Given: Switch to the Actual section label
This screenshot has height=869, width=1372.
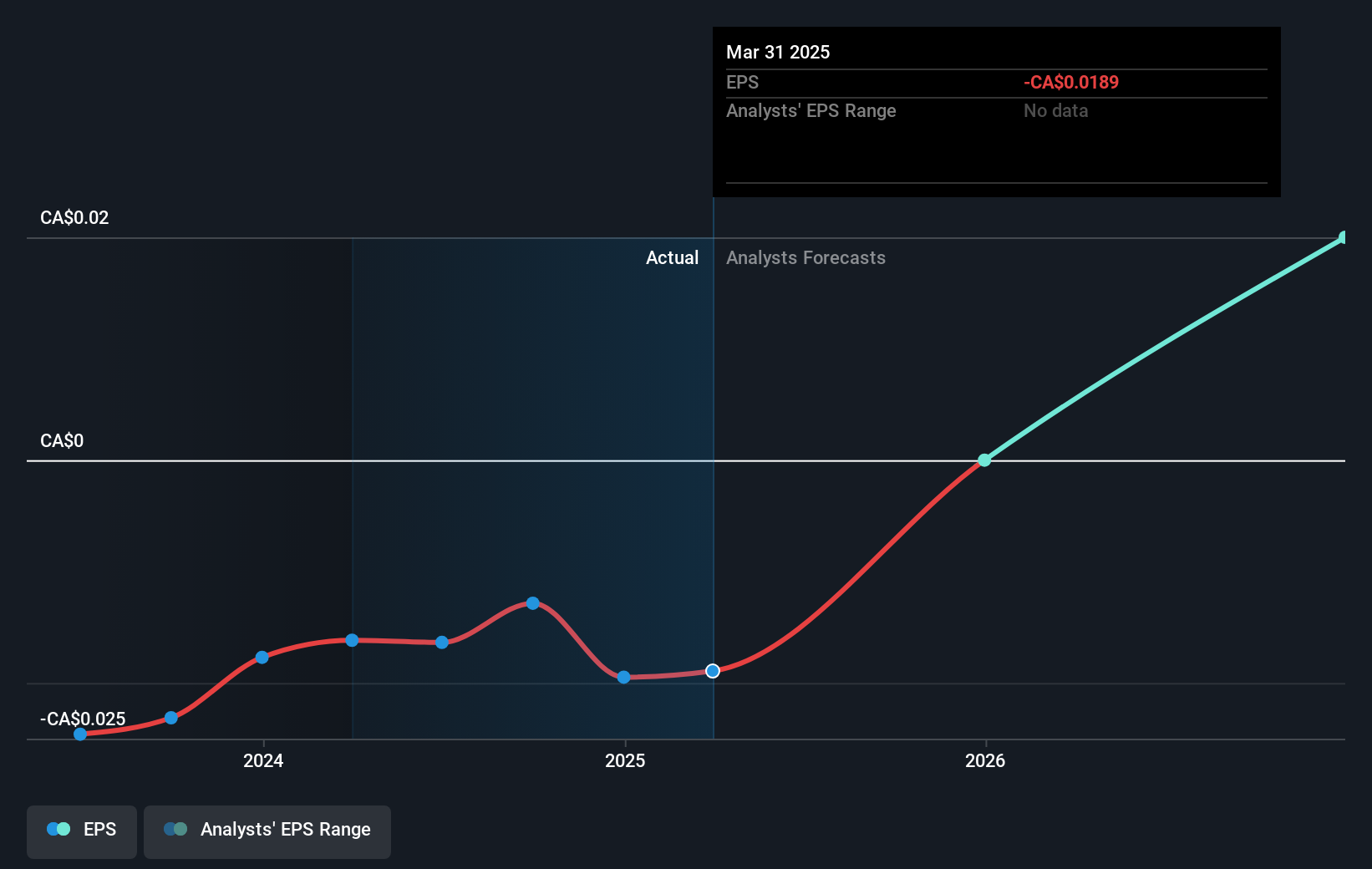Looking at the screenshot, I should pyautogui.click(x=672, y=257).
